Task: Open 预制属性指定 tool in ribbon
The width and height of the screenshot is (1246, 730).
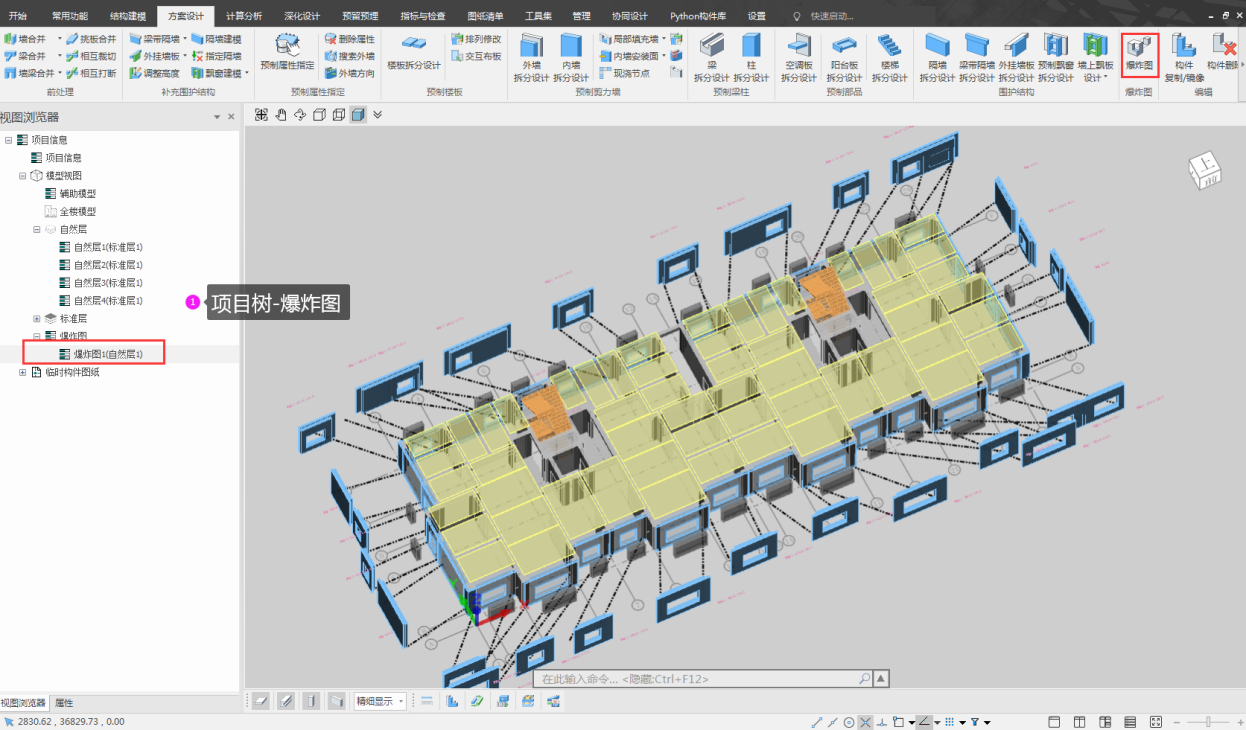Action: (x=287, y=52)
